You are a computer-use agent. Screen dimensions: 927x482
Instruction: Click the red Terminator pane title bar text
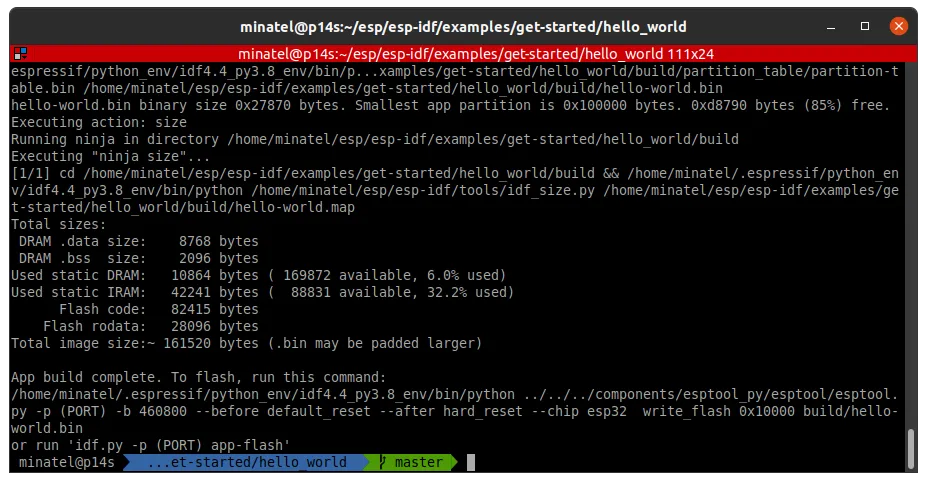(475, 54)
